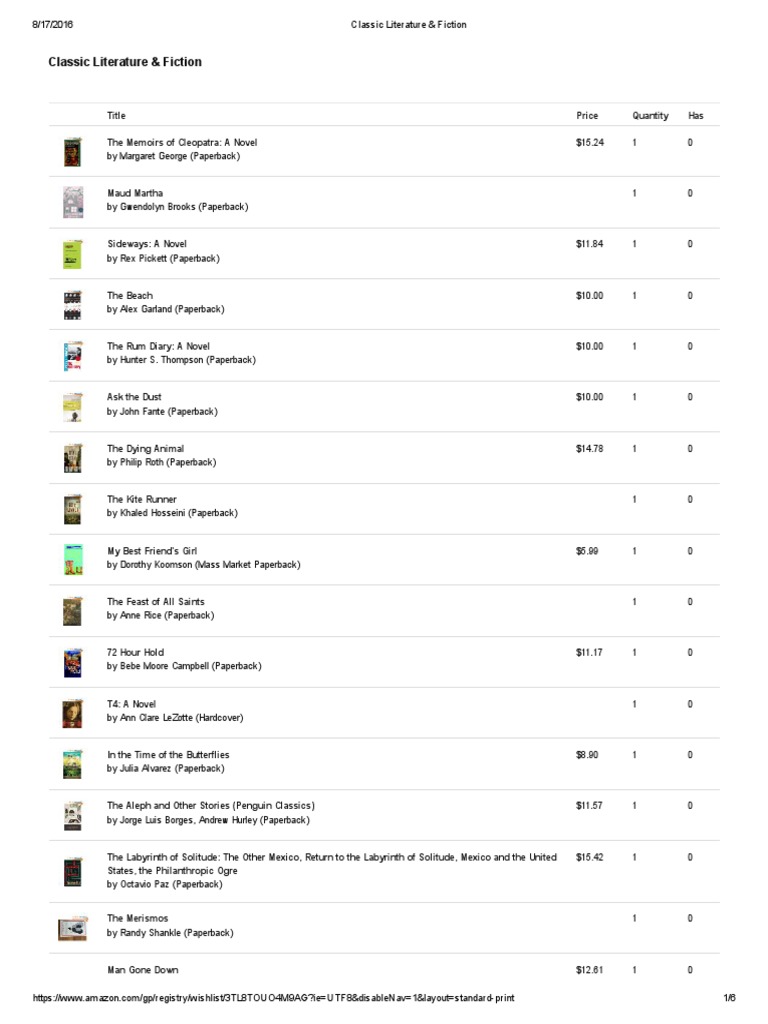Click the Amazon wishlist URL in footer

pyautogui.click(x=274, y=998)
